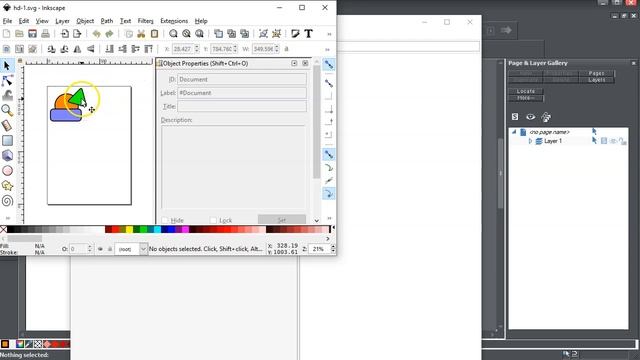This screenshot has width=640, height=360.
Task: Expand Layer 1 in the layer tree
Action: 530,141
